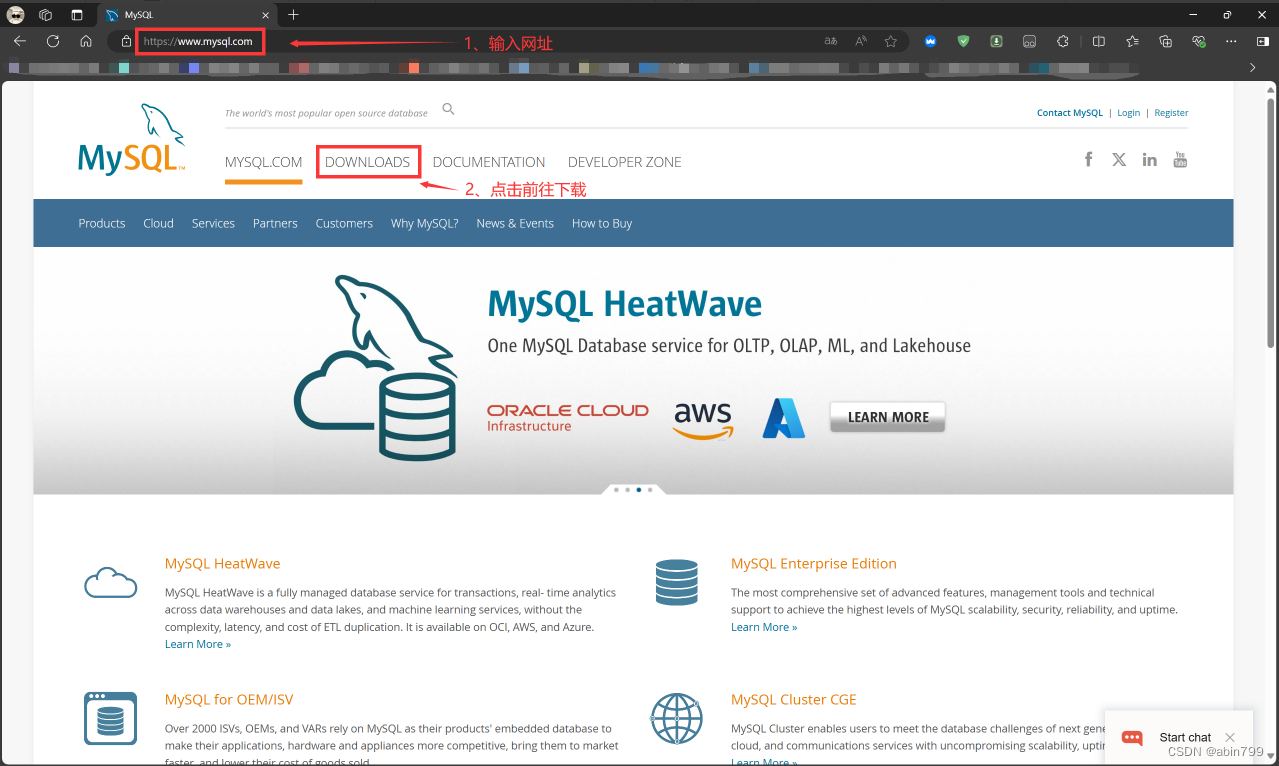Image resolution: width=1279 pixels, height=766 pixels.
Task: Open the workspaces icon
Action: [46, 14]
